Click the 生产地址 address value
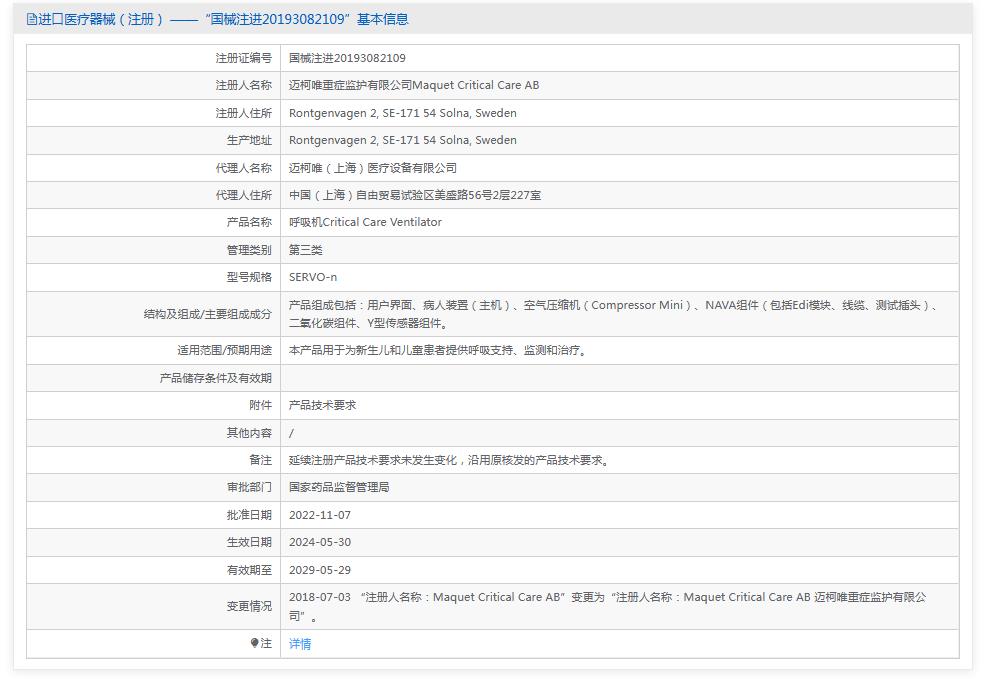 click(x=402, y=140)
